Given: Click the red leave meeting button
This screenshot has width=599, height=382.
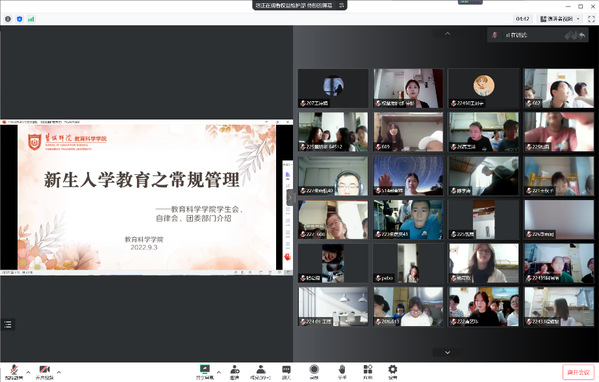Looking at the screenshot, I should 578,372.
